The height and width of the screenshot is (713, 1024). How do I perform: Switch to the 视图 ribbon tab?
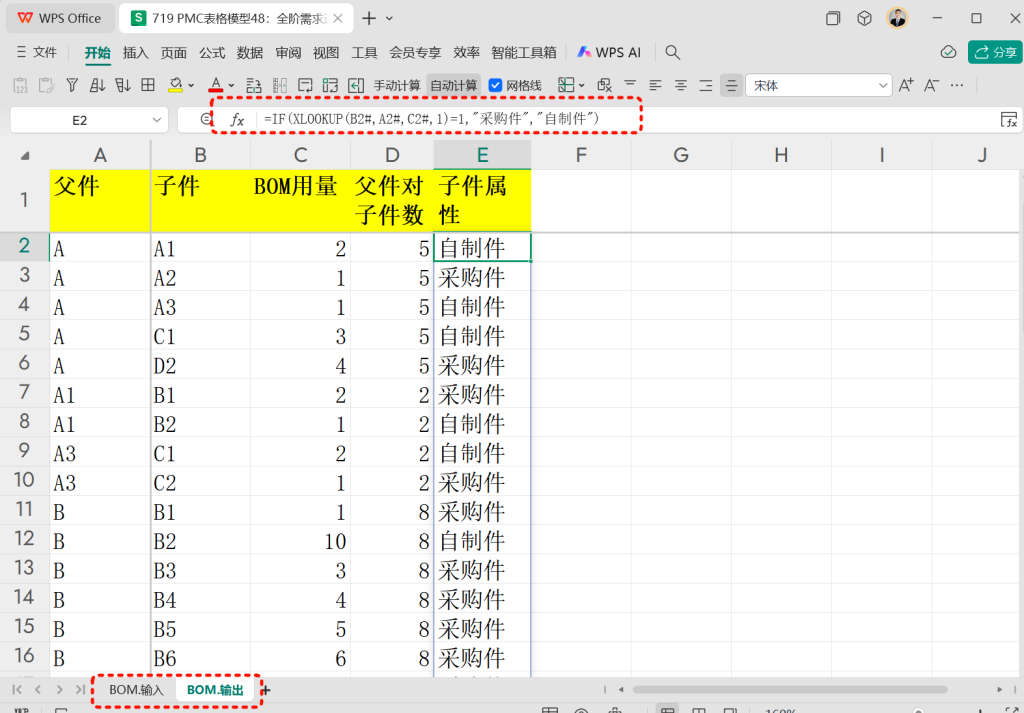(326, 53)
